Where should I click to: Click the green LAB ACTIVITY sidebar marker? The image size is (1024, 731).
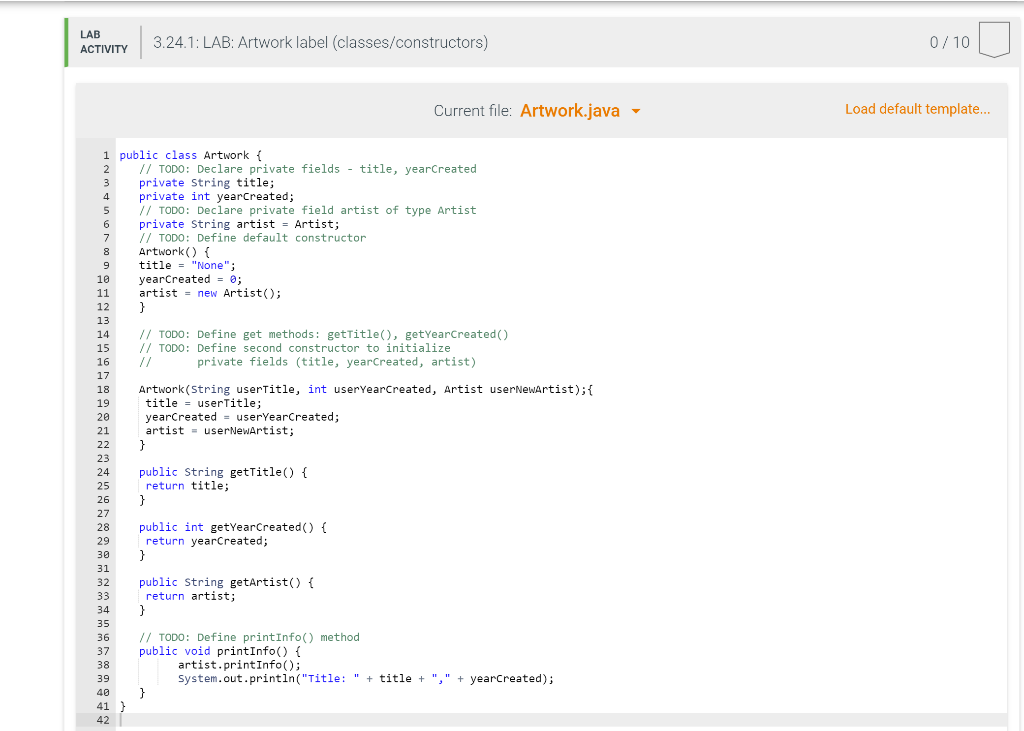68,42
